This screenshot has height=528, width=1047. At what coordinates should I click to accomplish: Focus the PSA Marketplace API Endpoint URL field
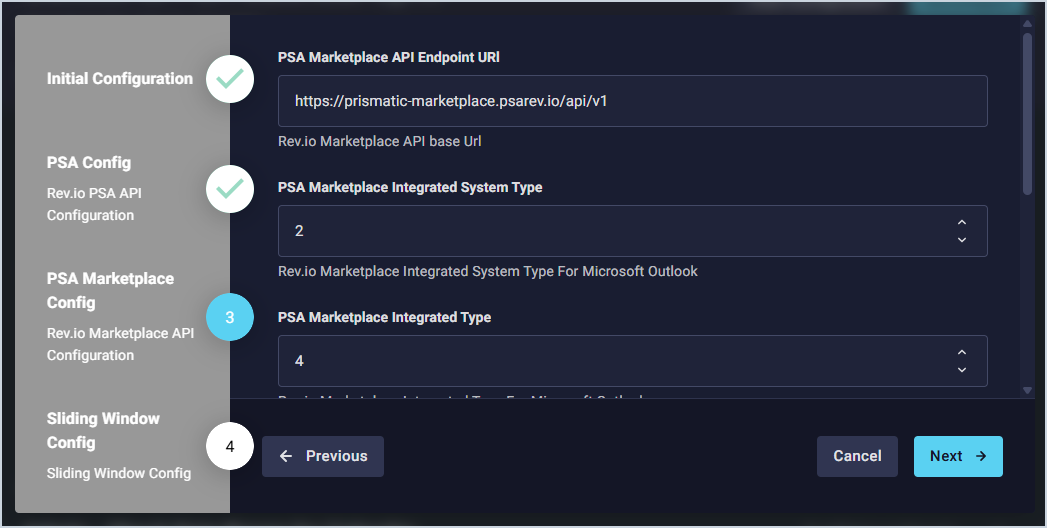[x=632, y=101]
